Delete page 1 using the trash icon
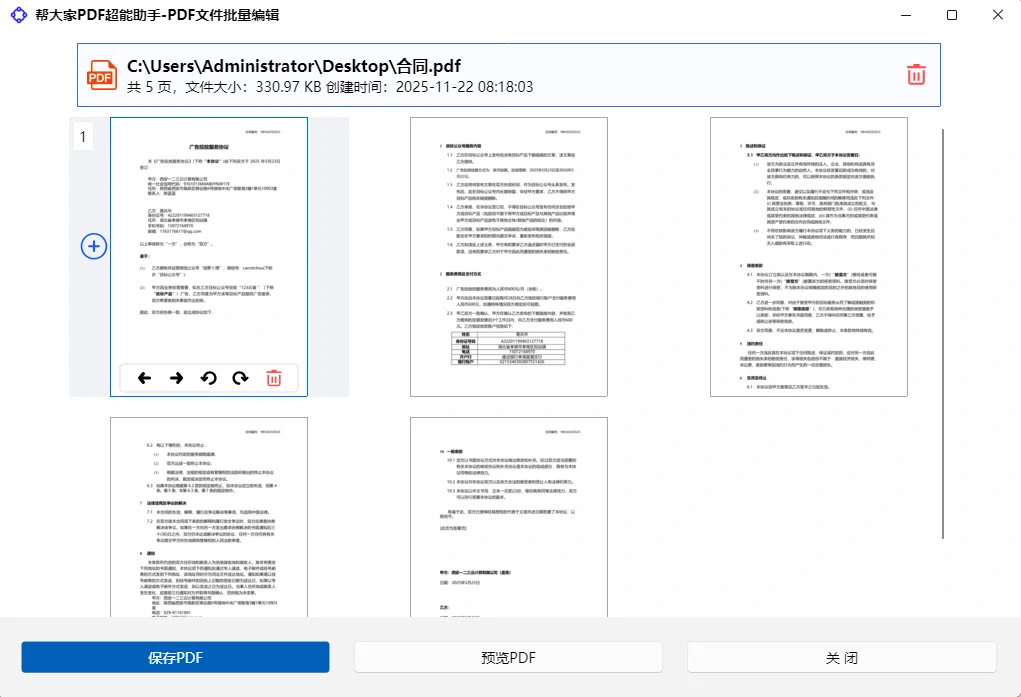Image resolution: width=1021 pixels, height=697 pixels. click(x=274, y=378)
